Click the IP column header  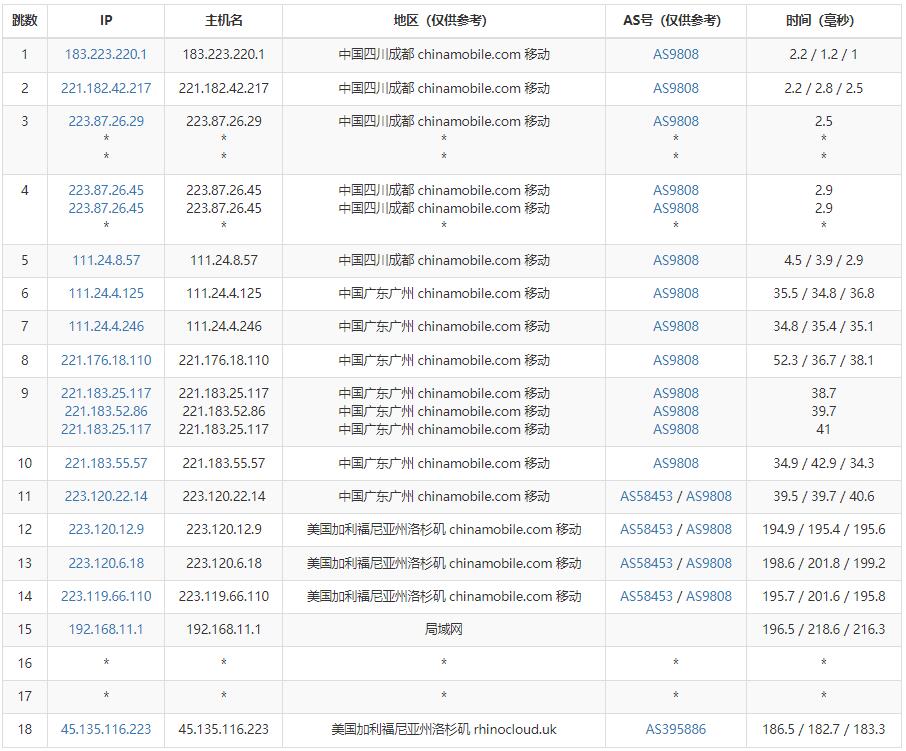click(106, 21)
